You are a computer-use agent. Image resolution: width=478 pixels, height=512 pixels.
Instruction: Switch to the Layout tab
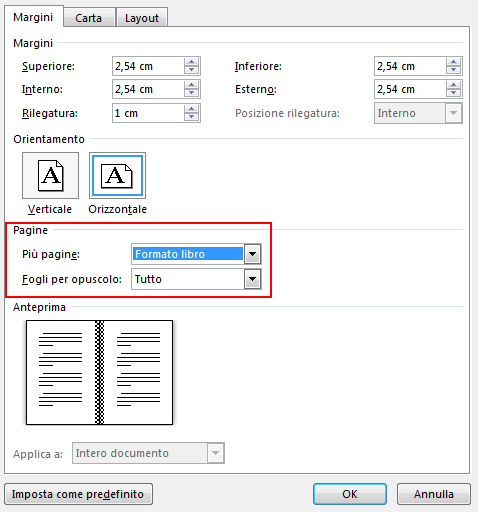pyautogui.click(x=142, y=18)
